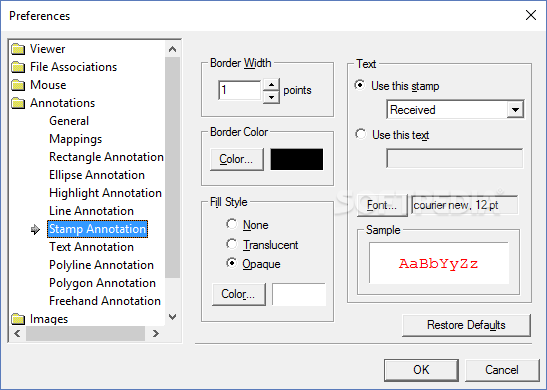Click the Use this text input field
The height and width of the screenshot is (390, 547).
pyautogui.click(x=455, y=158)
